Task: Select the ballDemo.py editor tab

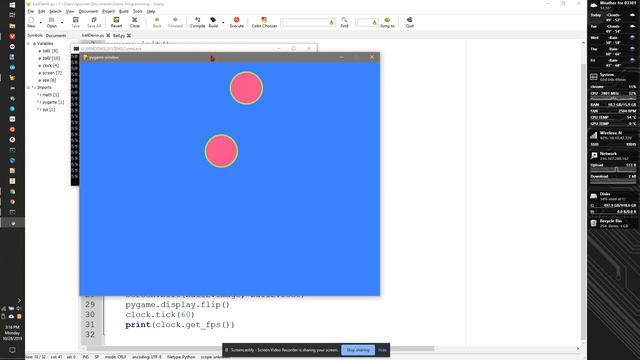Action: 93,36
